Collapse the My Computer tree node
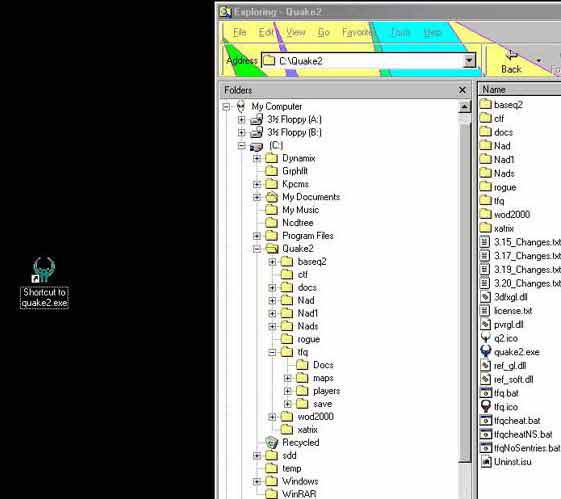Viewport: 561px width, 499px height. [226, 107]
